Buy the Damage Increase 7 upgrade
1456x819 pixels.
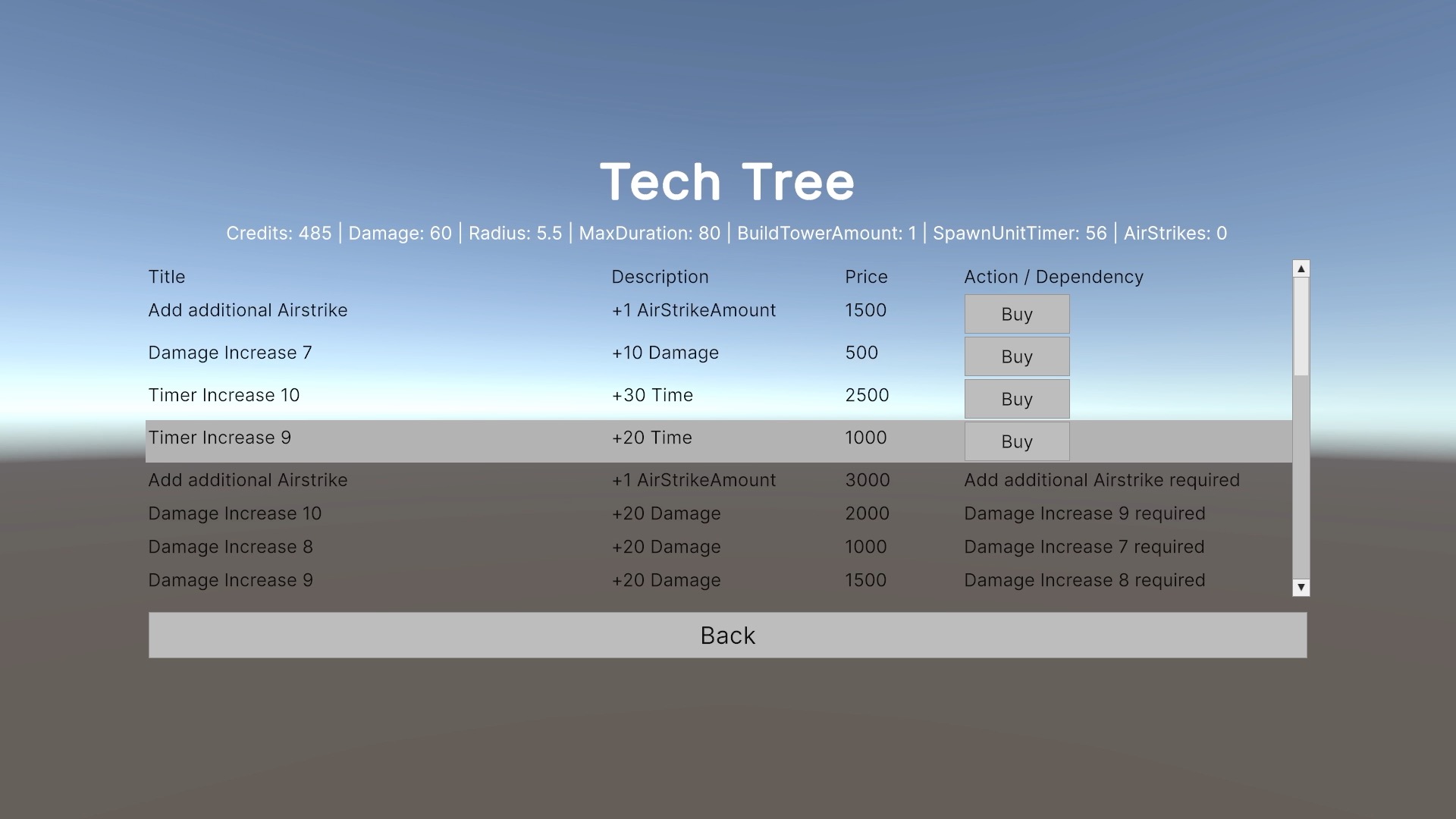tap(1016, 356)
